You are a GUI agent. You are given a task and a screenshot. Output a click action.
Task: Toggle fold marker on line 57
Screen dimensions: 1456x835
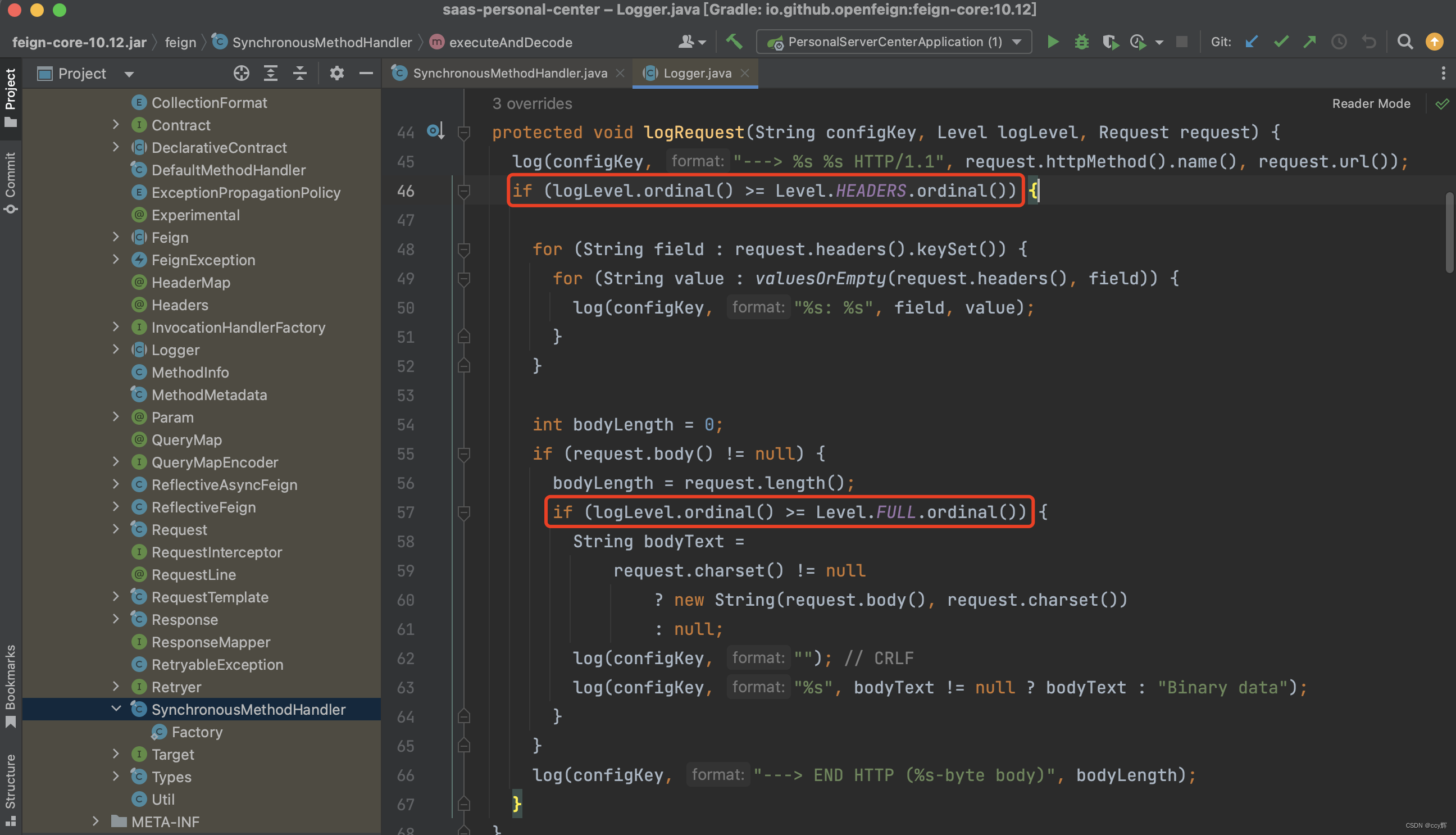coord(464,512)
